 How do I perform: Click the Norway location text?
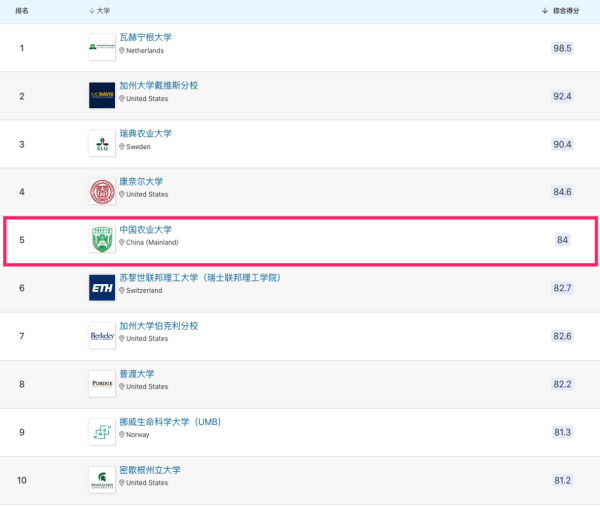click(138, 435)
